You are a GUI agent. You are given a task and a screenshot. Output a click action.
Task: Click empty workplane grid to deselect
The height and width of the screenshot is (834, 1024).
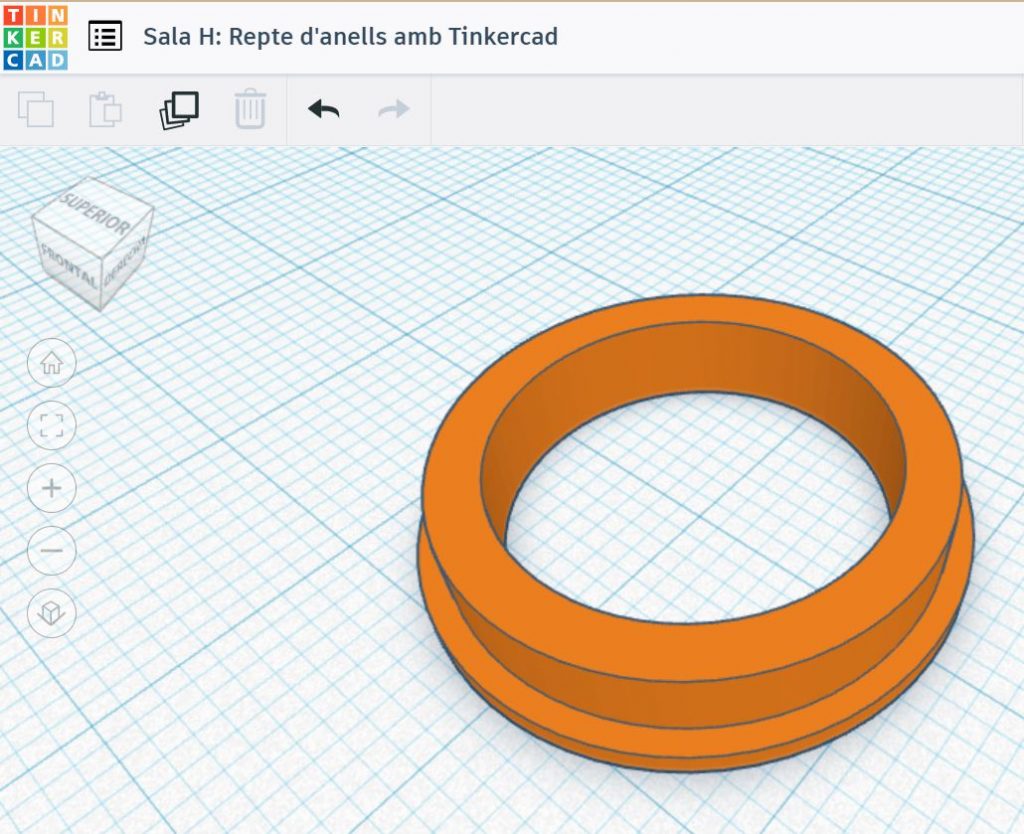click(250, 700)
